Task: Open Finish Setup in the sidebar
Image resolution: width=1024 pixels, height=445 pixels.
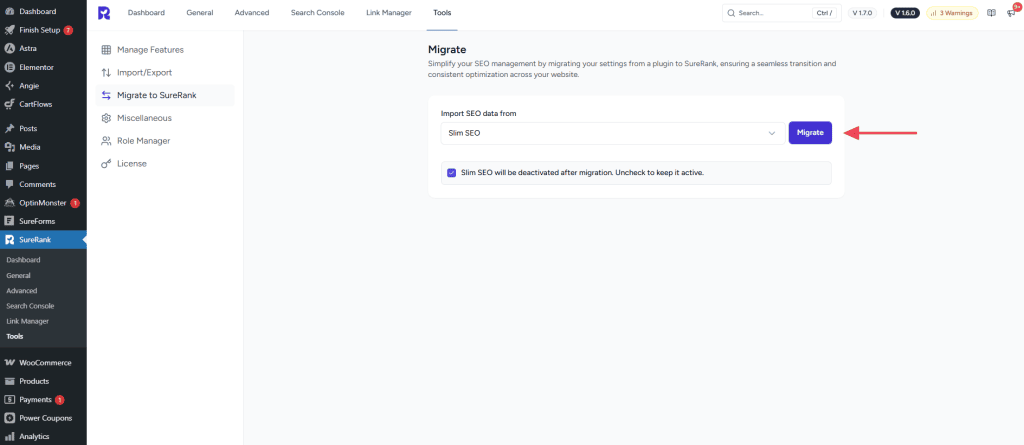Action: click(x=40, y=30)
